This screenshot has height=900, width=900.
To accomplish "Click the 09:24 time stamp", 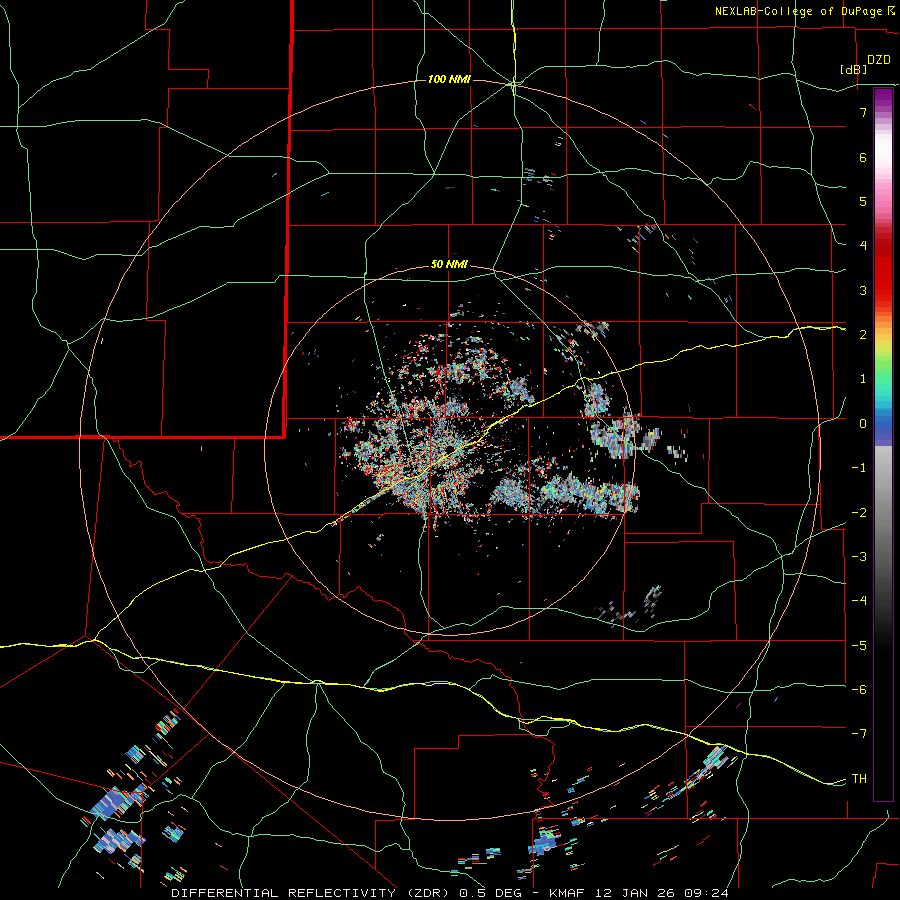I will 707,893.
